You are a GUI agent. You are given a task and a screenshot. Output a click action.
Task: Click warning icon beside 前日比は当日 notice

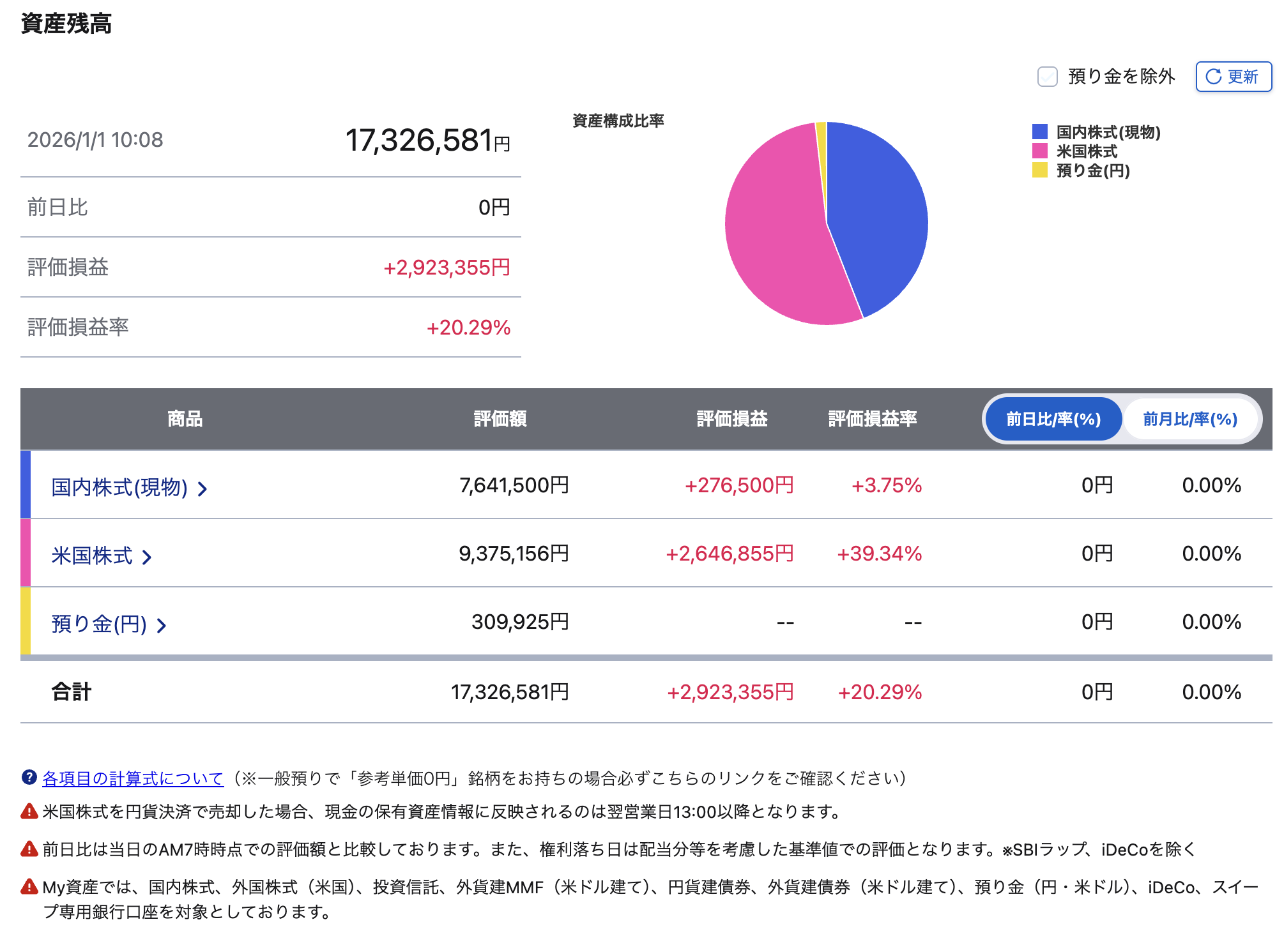(x=29, y=849)
